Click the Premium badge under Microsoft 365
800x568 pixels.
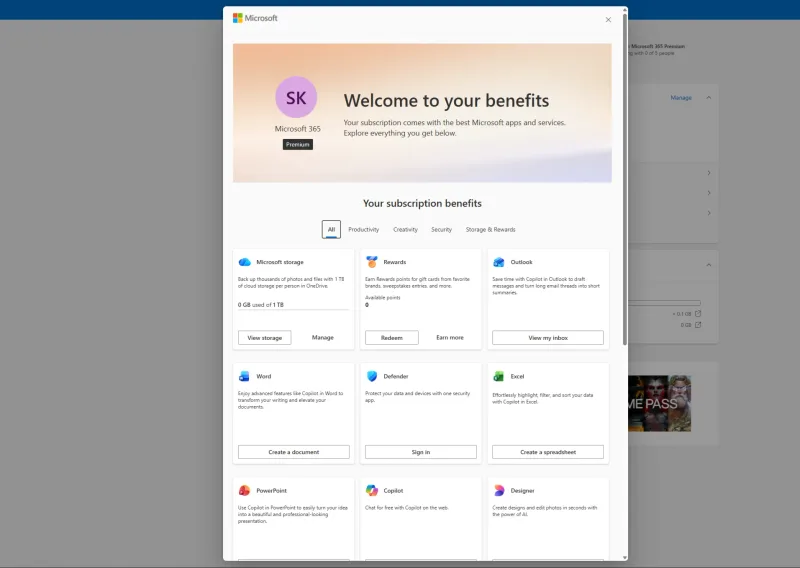click(298, 144)
